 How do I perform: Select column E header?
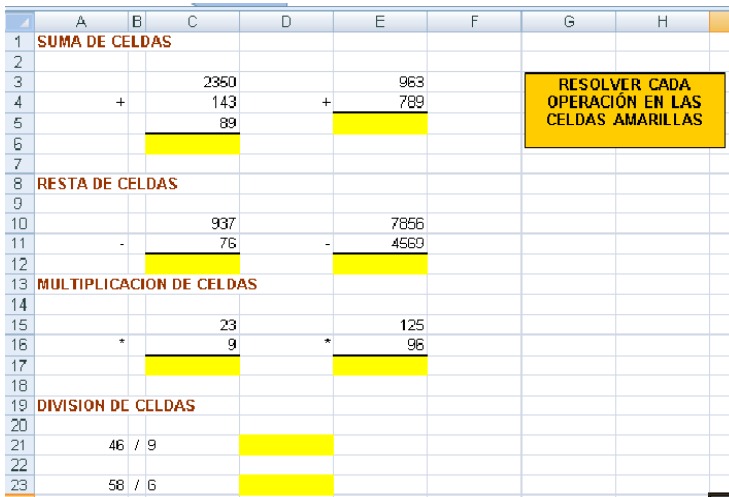click(x=379, y=21)
